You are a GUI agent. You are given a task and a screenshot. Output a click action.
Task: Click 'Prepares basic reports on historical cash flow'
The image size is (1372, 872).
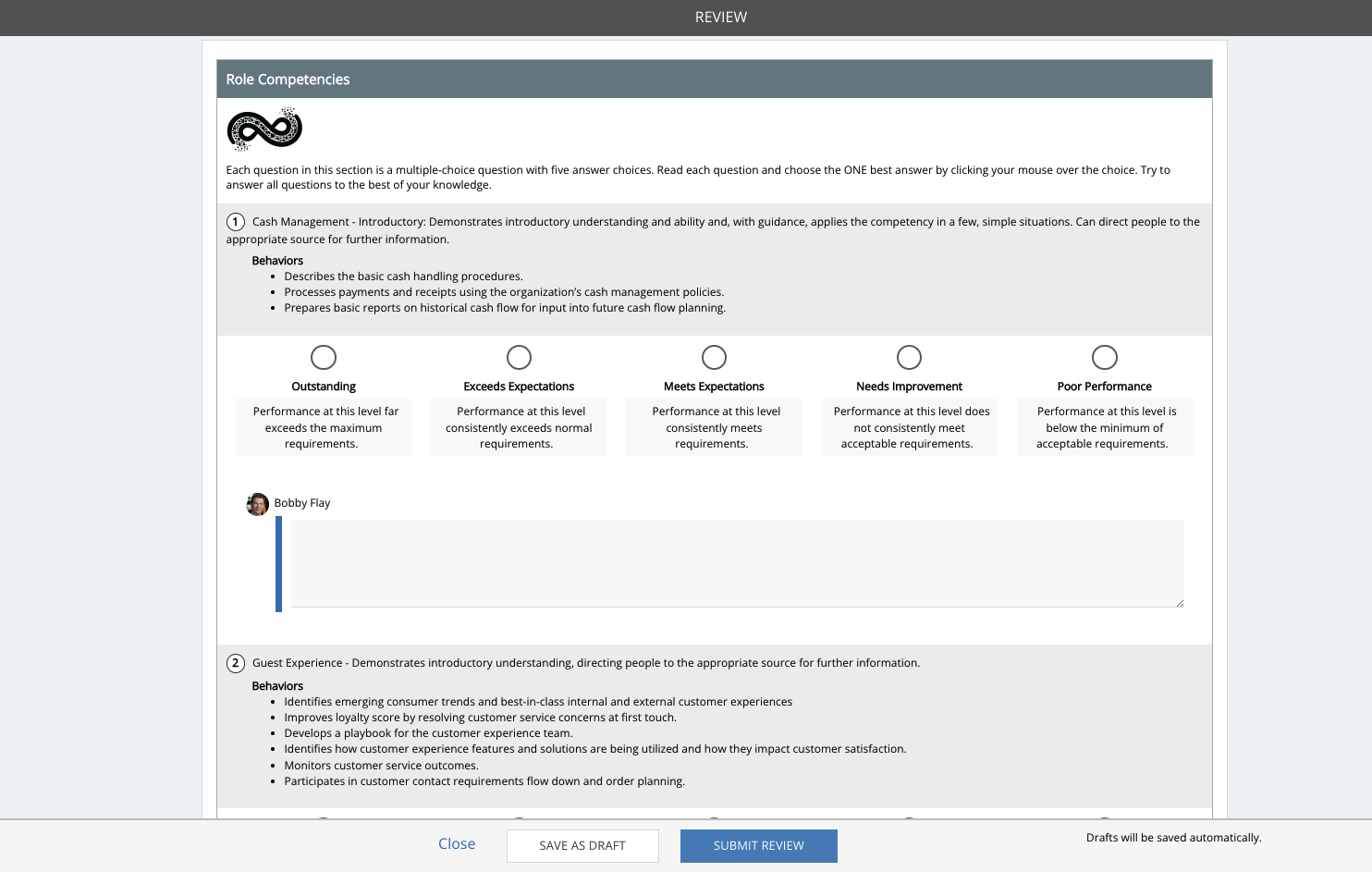tap(505, 308)
